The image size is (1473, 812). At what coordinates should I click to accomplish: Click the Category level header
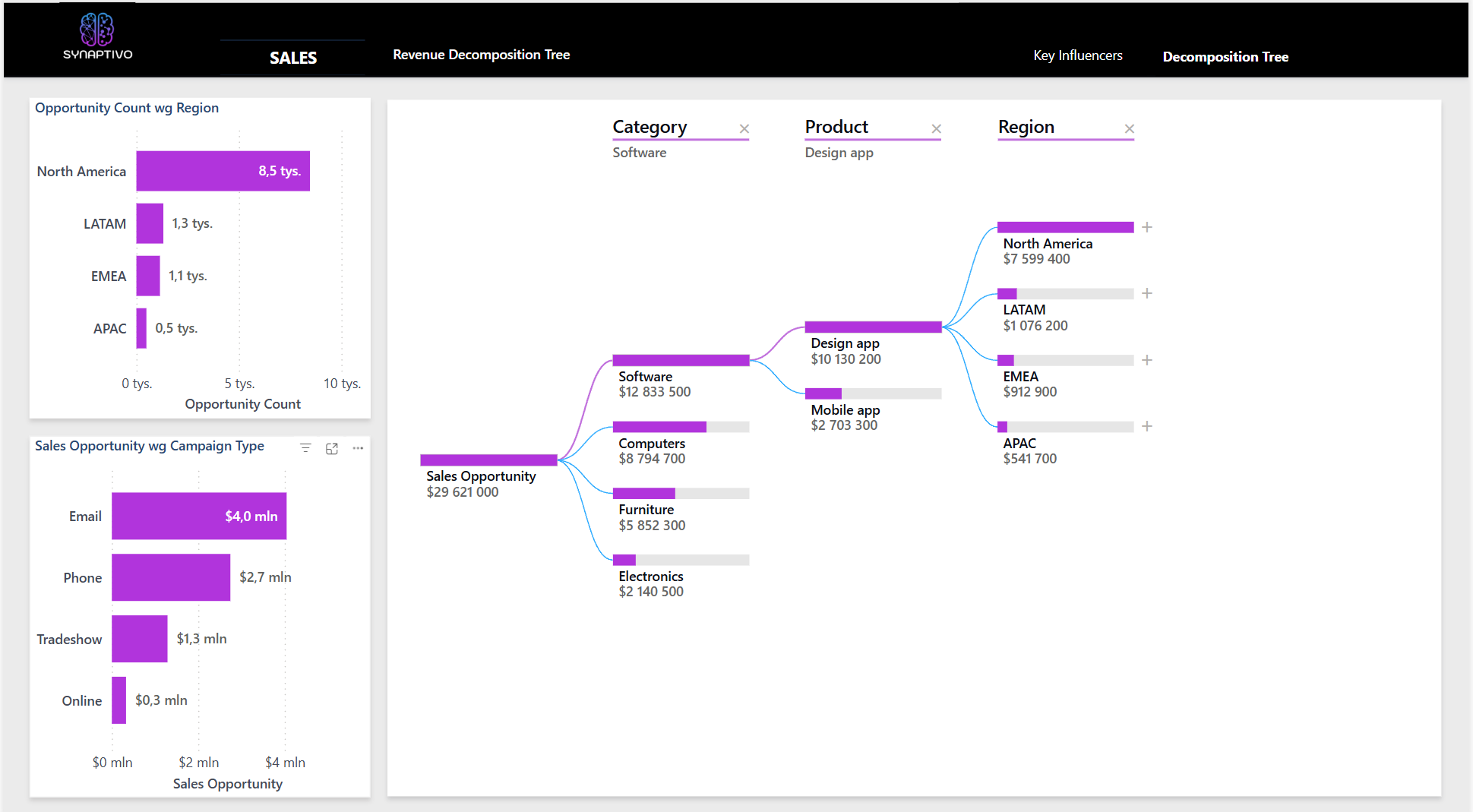[x=650, y=127]
